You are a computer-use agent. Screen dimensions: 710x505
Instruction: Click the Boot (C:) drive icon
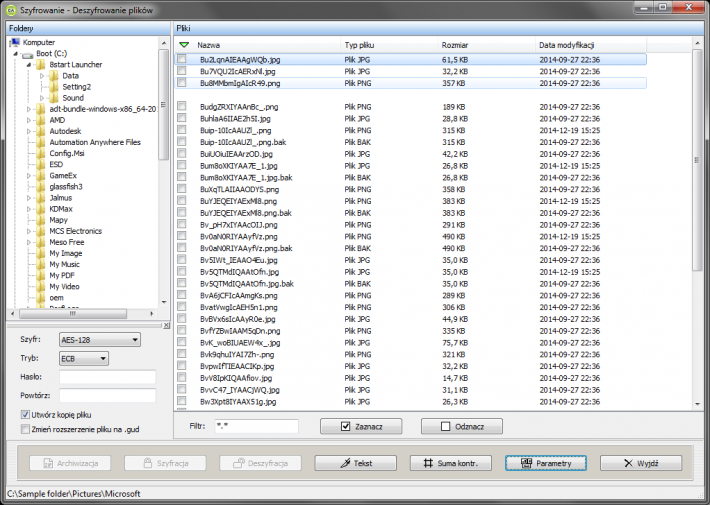point(28,53)
